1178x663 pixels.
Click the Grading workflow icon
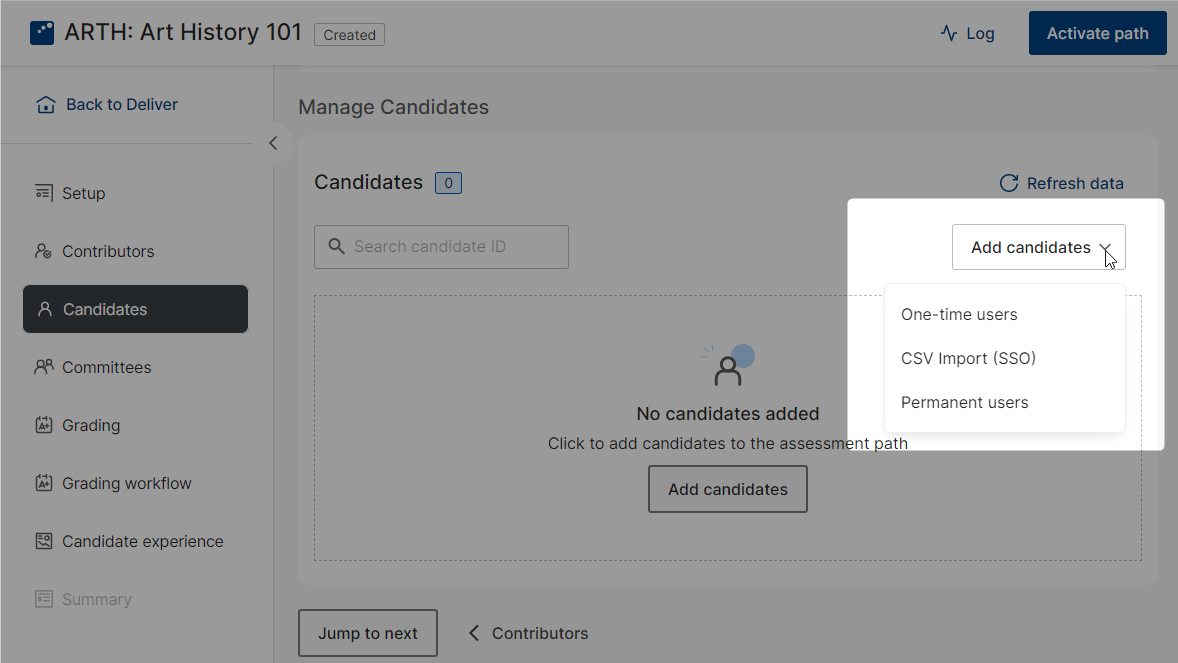point(44,483)
